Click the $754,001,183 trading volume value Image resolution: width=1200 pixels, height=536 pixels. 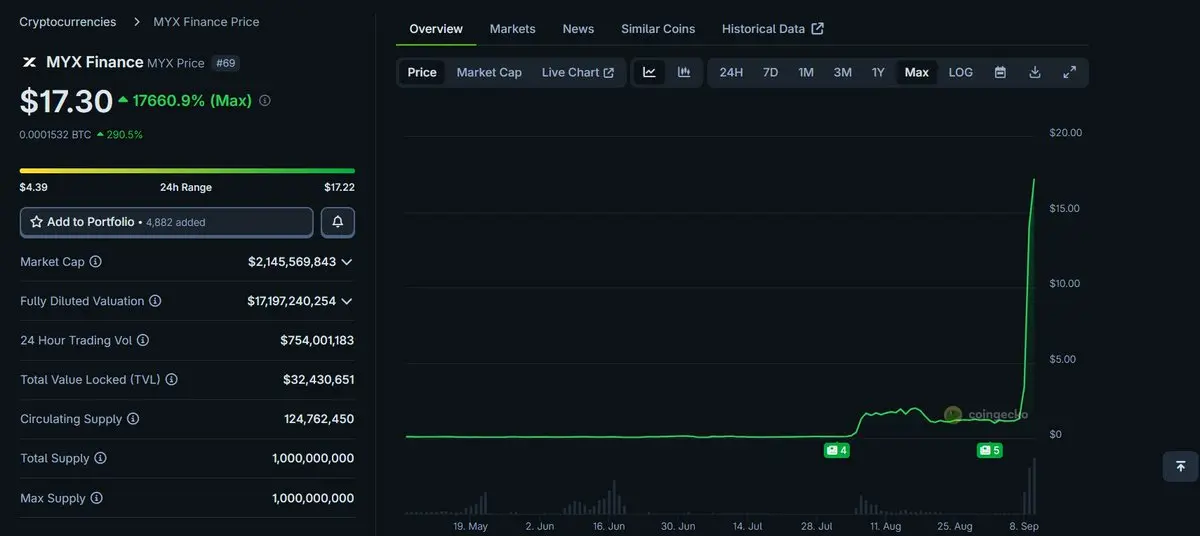tap(317, 340)
